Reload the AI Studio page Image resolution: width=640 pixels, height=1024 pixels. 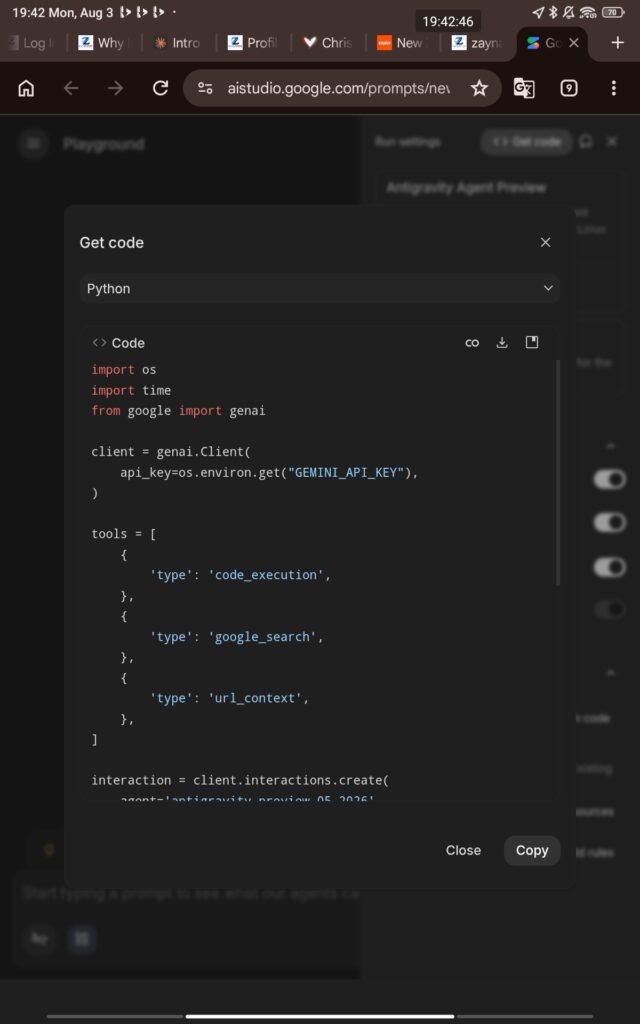161,88
